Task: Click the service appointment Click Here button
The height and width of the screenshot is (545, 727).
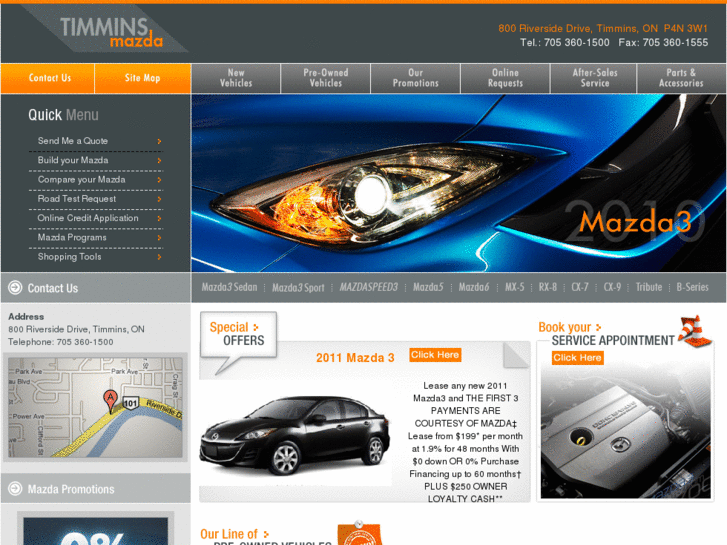Action: click(578, 358)
